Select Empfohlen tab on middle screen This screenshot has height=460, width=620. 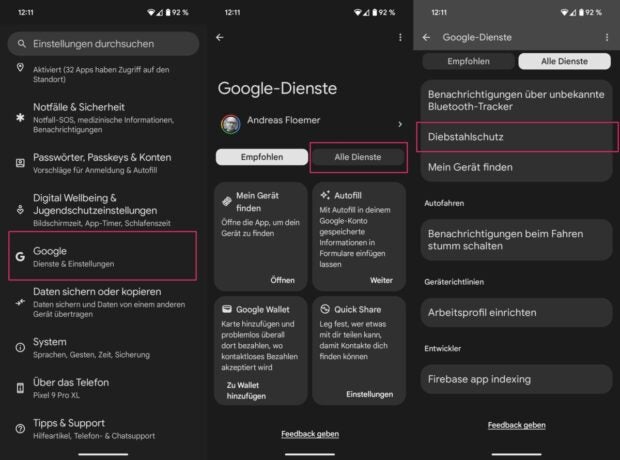pyautogui.click(x=262, y=157)
